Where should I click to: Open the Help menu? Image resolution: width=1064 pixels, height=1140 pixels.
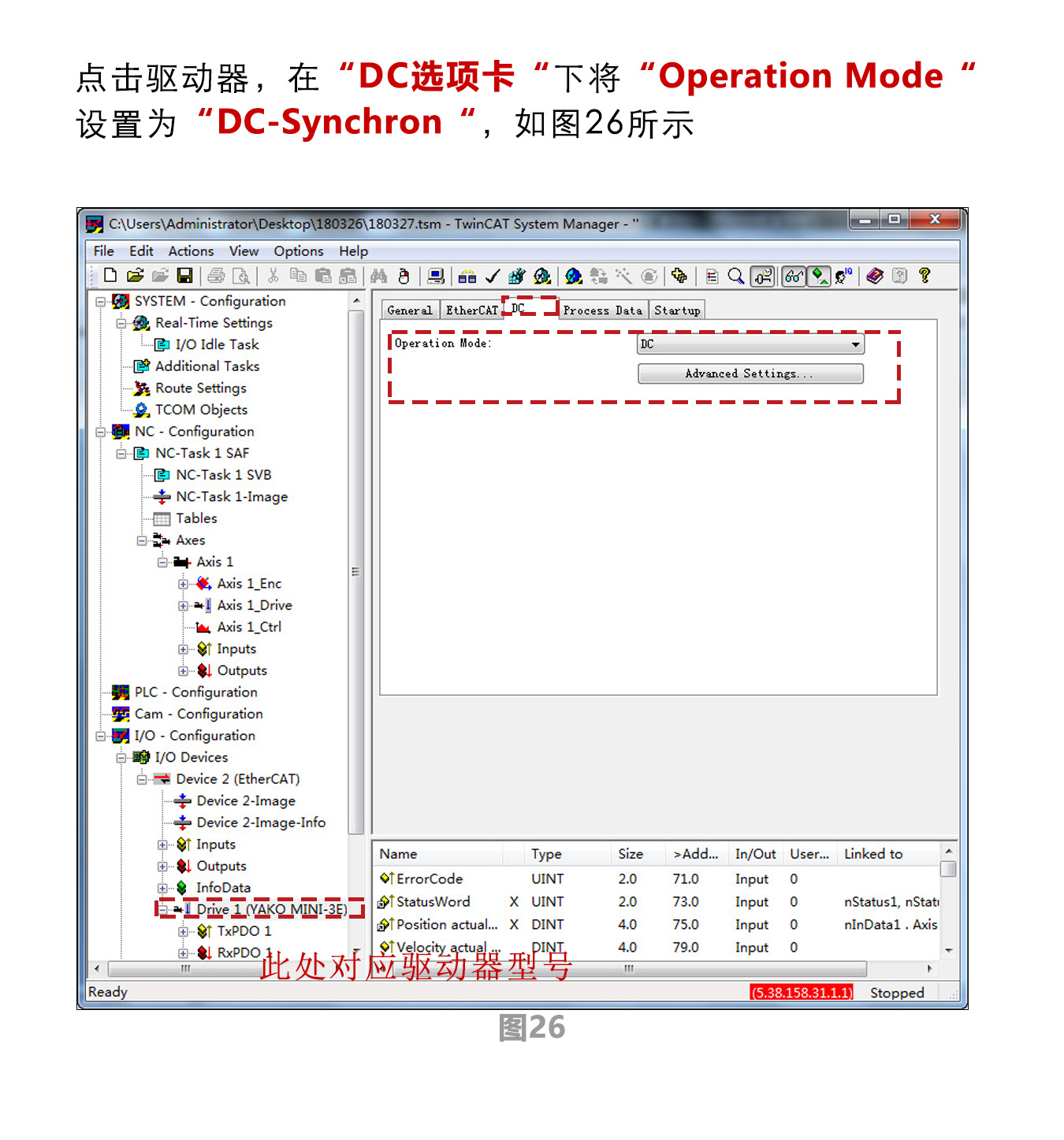(354, 251)
